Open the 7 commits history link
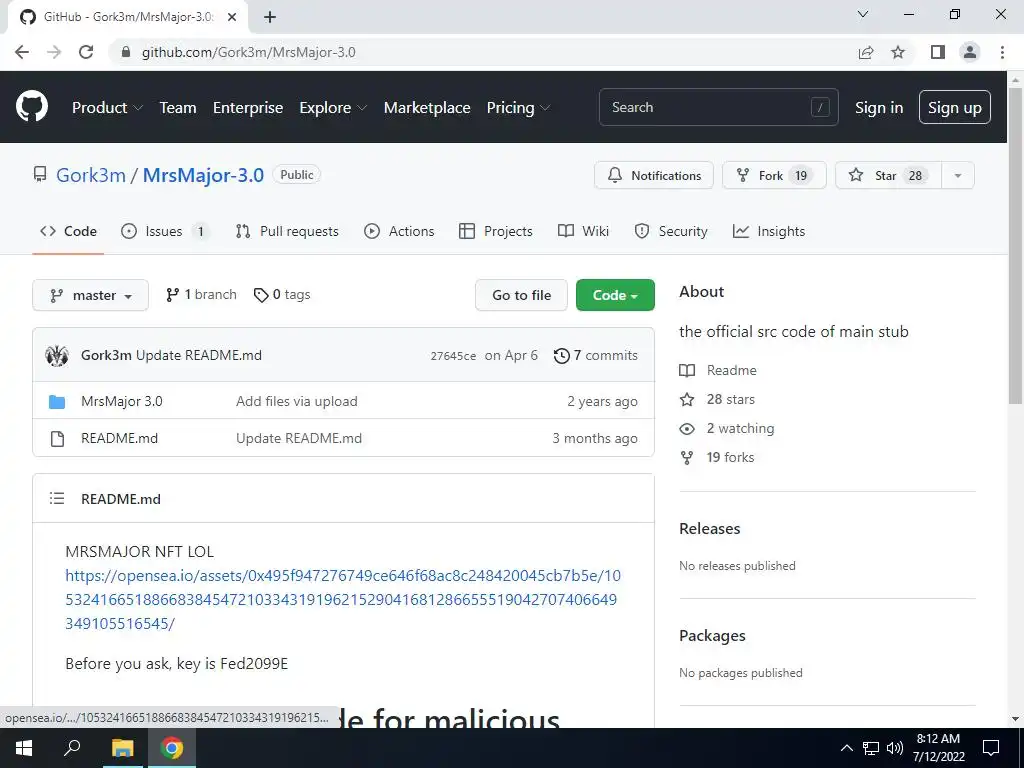The height and width of the screenshot is (768, 1024). tap(596, 355)
